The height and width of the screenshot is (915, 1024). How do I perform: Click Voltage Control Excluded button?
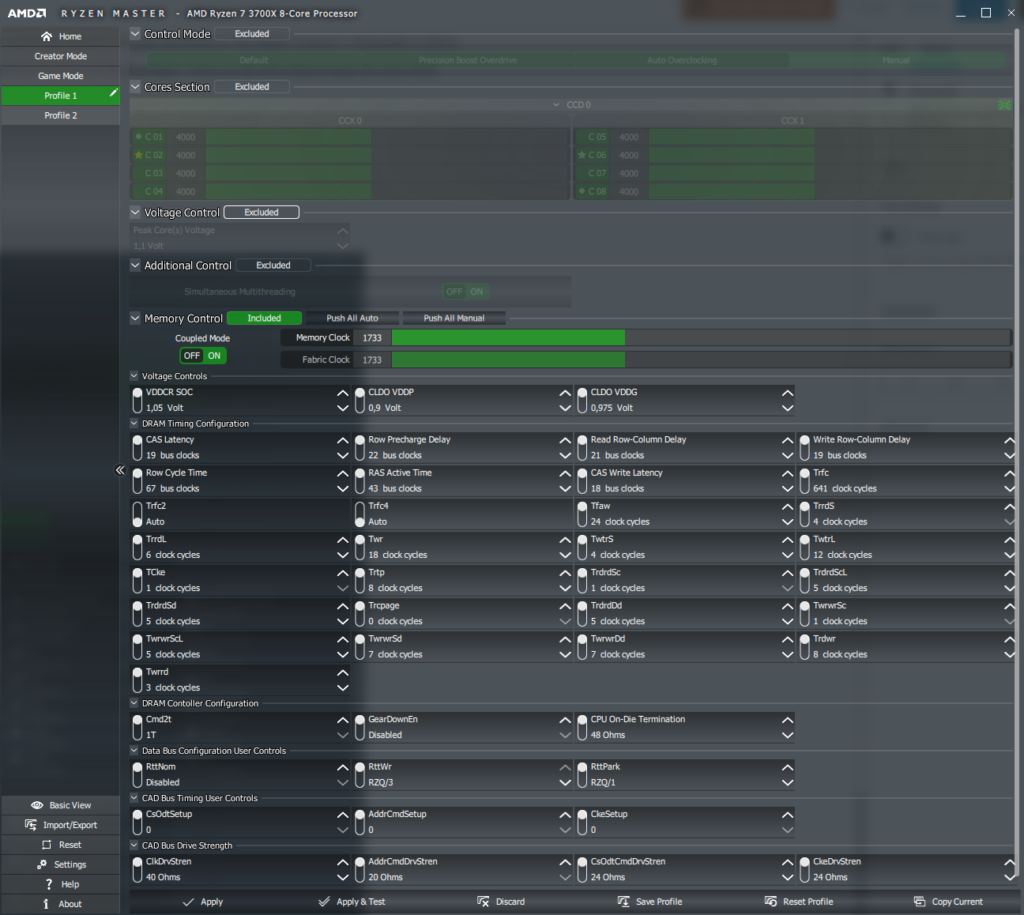point(261,212)
